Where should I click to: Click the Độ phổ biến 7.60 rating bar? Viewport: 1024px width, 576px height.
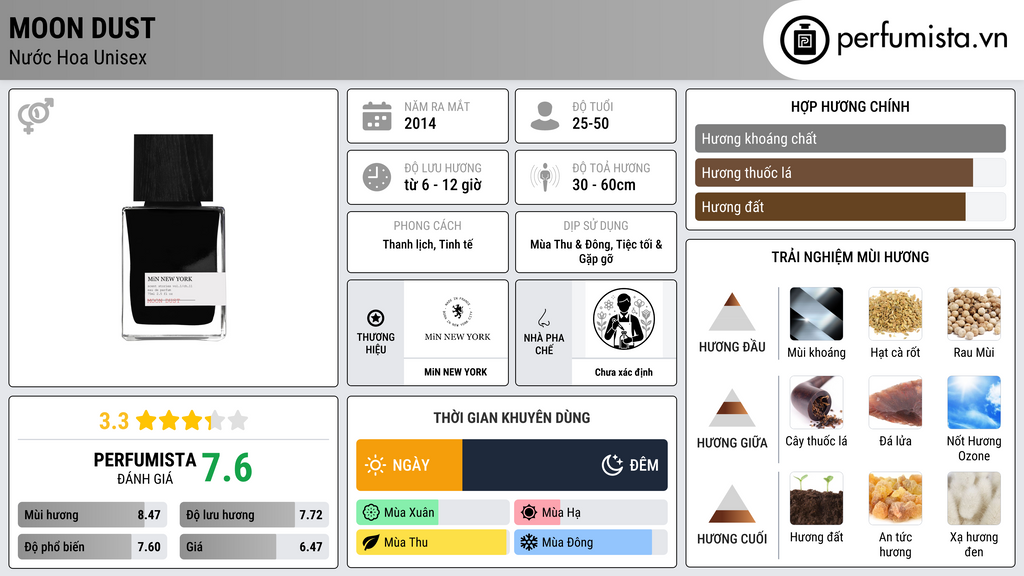coord(93,547)
